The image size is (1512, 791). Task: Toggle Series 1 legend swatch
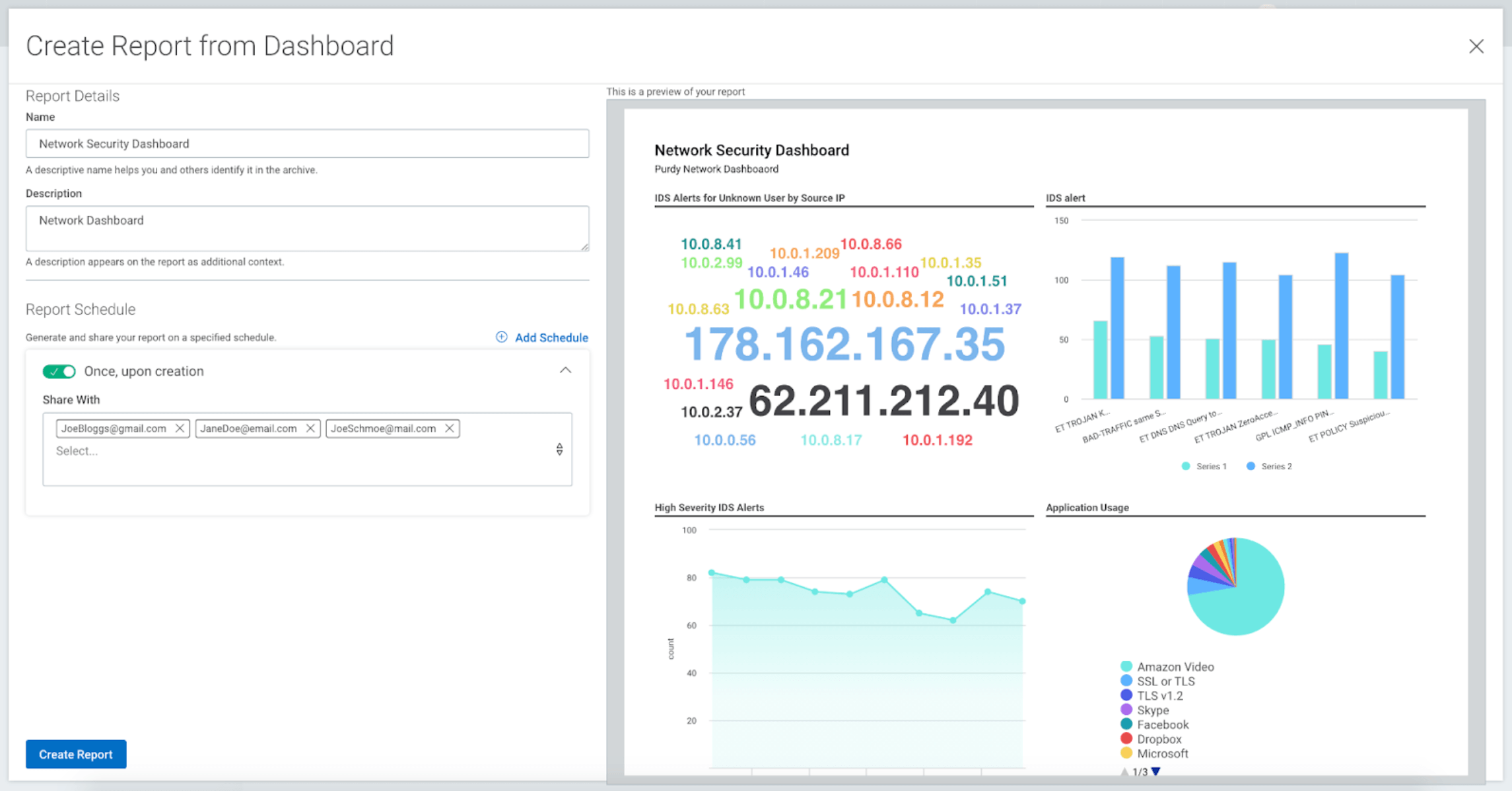(1186, 466)
